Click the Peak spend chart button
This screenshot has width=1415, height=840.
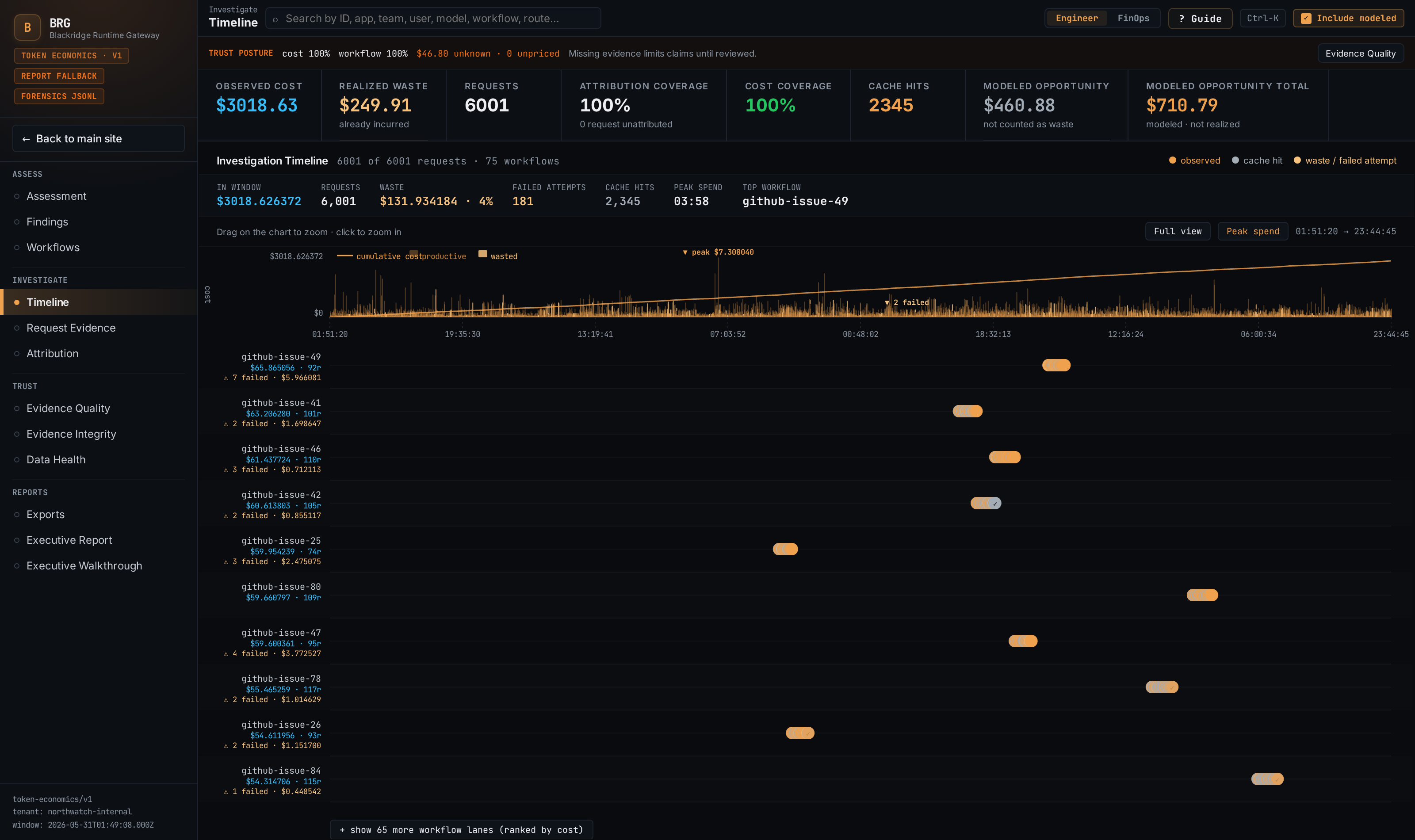pos(1253,232)
